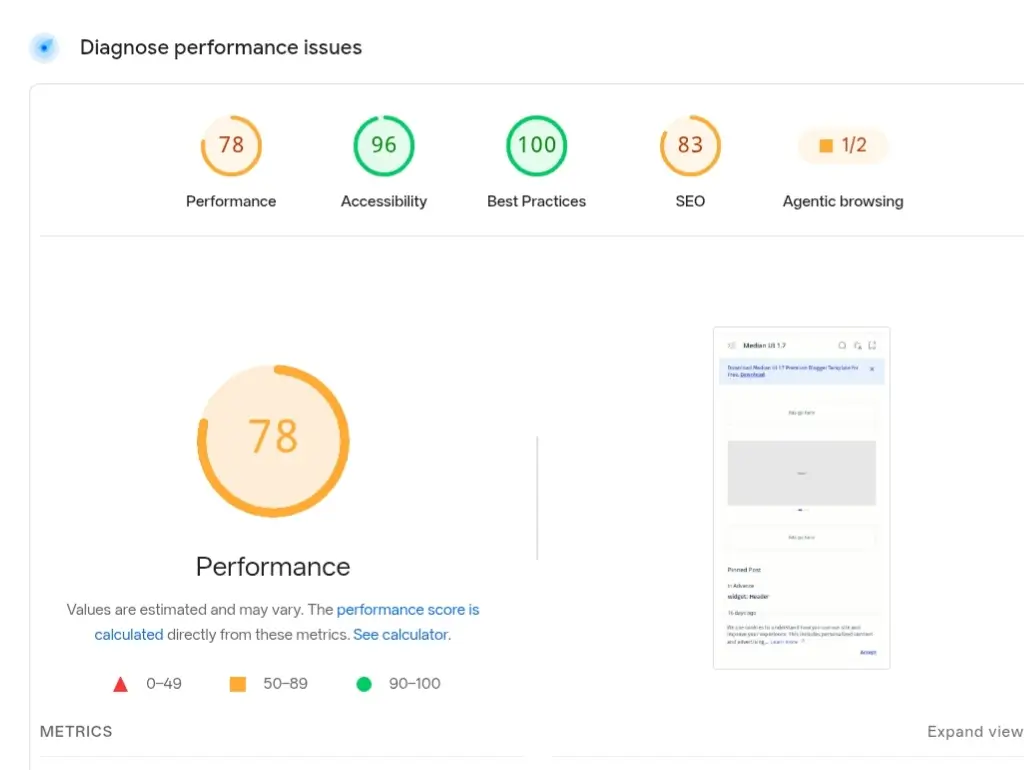The width and height of the screenshot is (1024, 770).
Task: Click the Performance label under the 78 gauge
Action: pyautogui.click(x=231, y=201)
